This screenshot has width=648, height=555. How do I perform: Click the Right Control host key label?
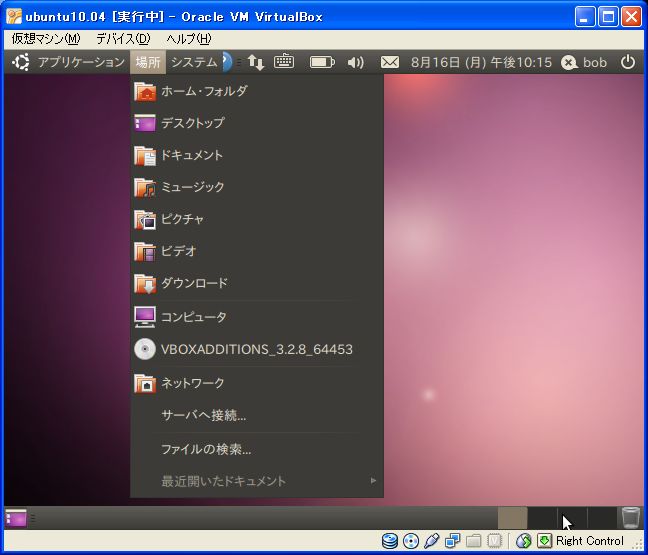590,541
